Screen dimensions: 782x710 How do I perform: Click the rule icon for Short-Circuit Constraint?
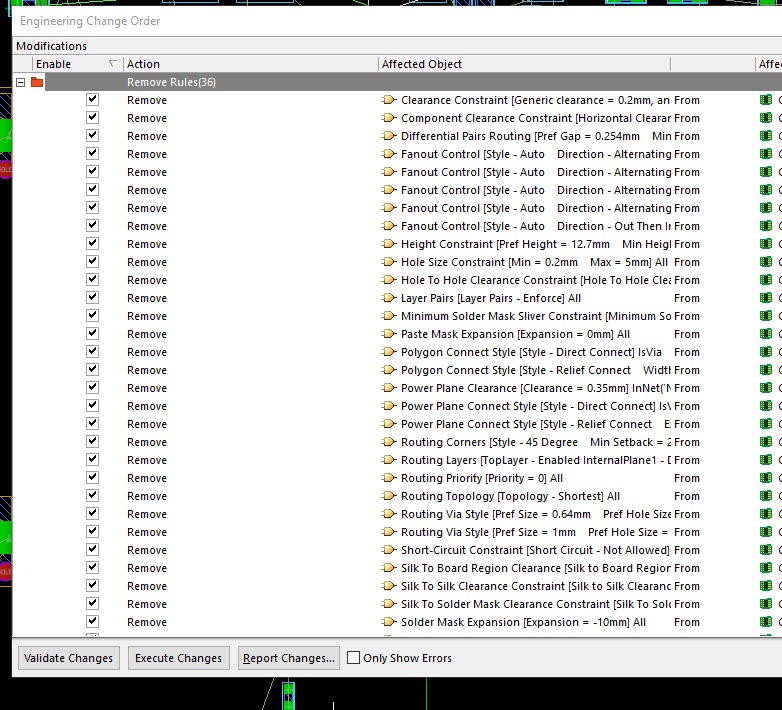click(x=389, y=550)
